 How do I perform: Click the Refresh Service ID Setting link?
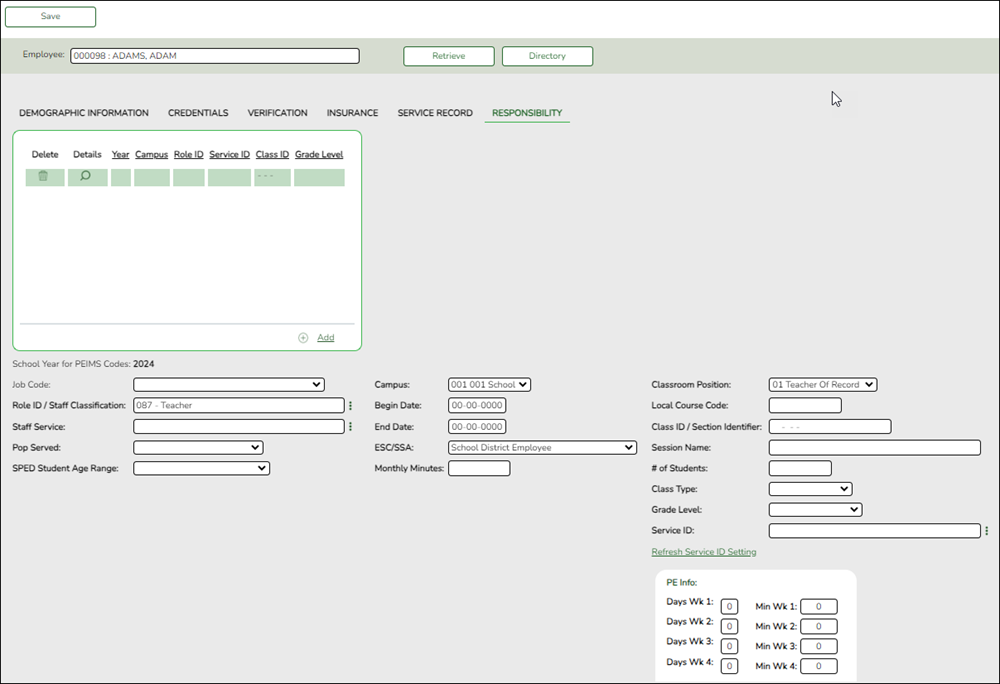(704, 551)
